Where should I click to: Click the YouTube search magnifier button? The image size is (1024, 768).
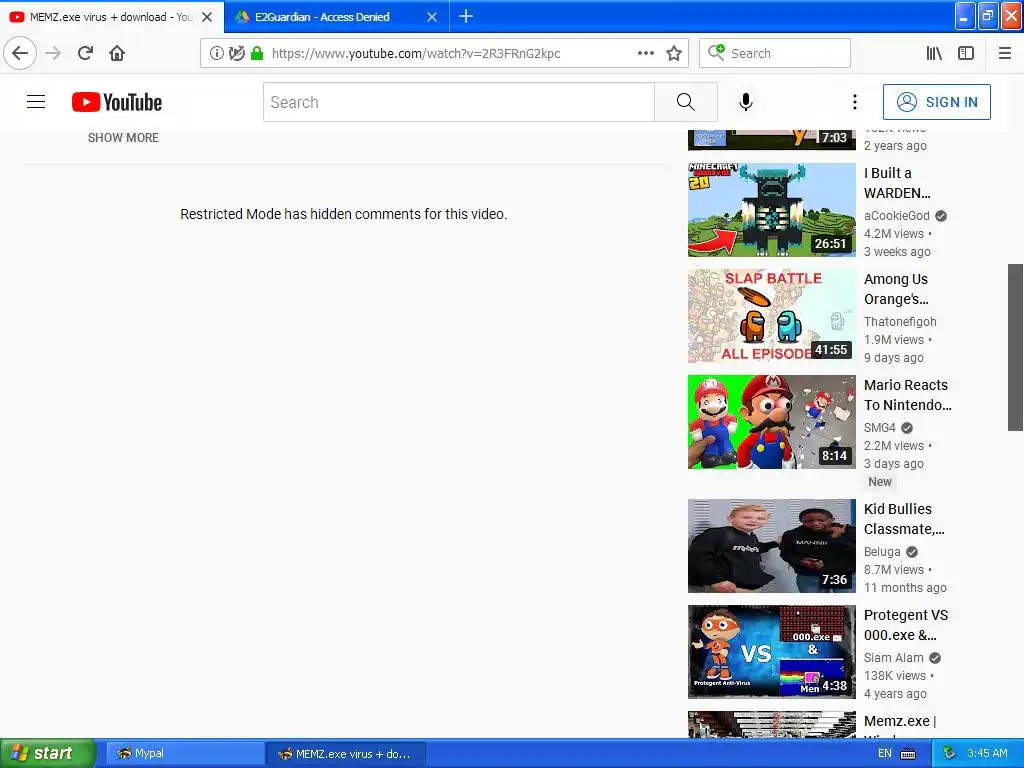point(686,102)
